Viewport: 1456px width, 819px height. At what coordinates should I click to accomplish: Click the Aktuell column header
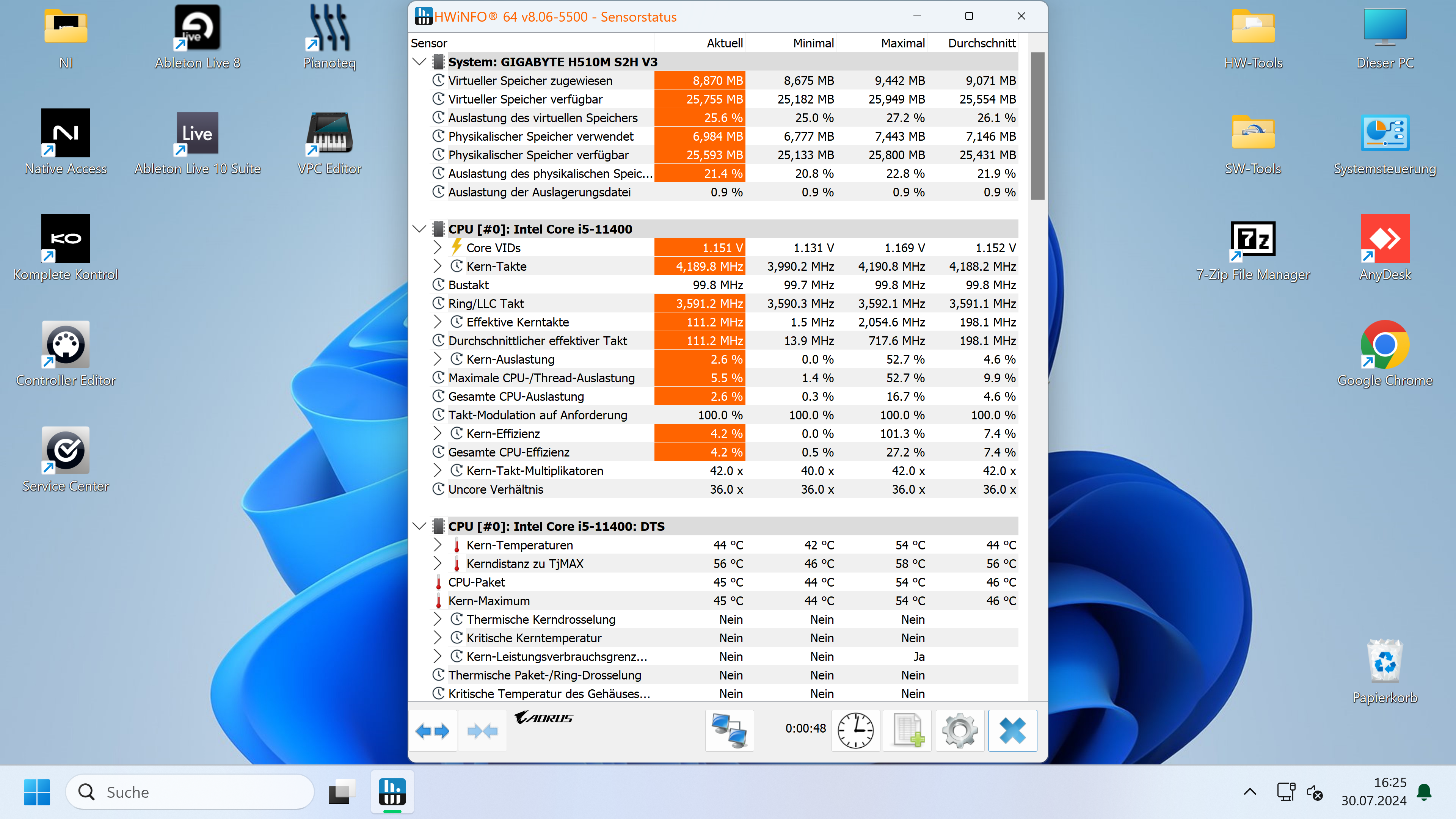click(x=724, y=43)
